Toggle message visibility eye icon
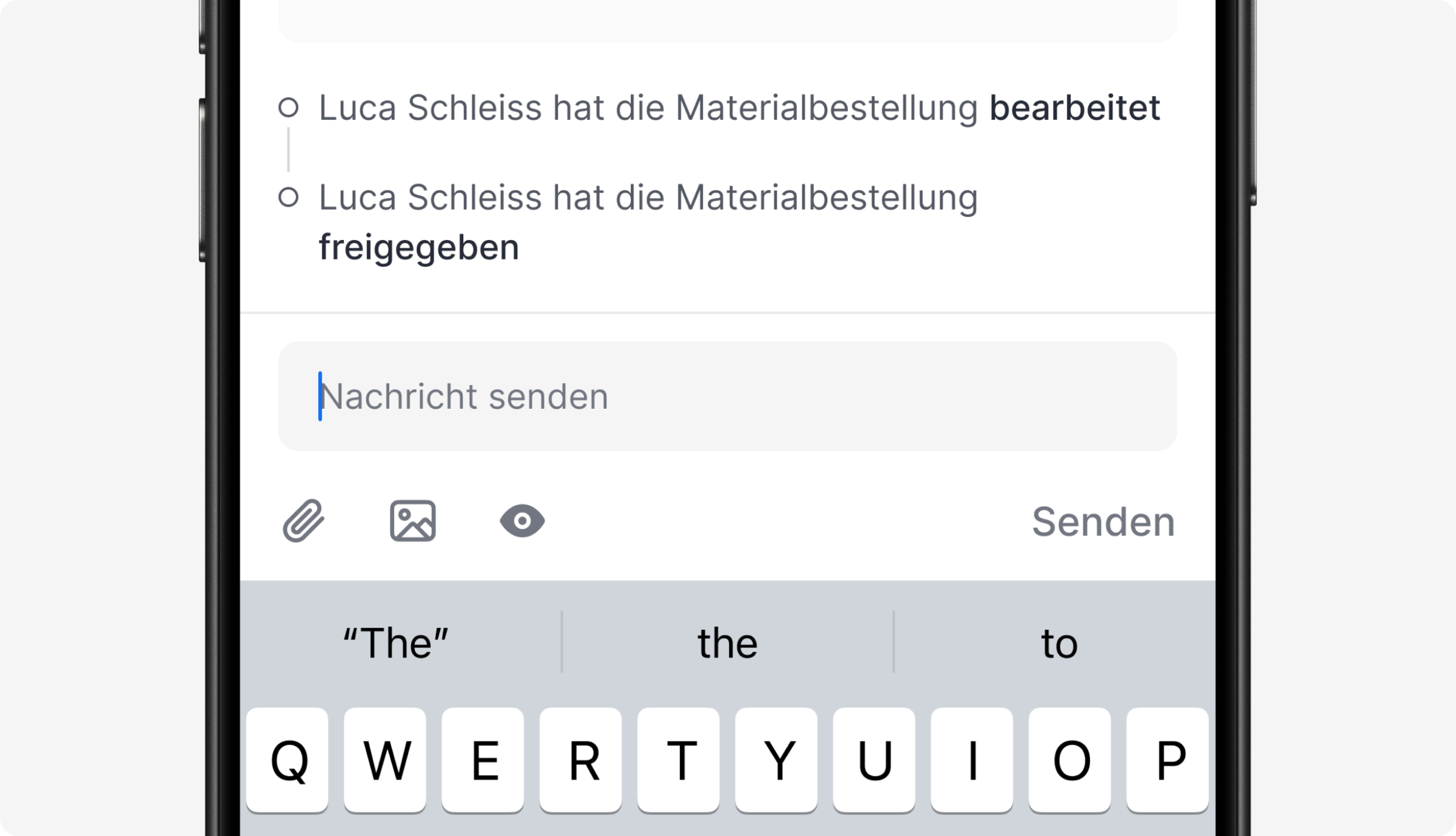The width and height of the screenshot is (1456, 836). click(522, 521)
